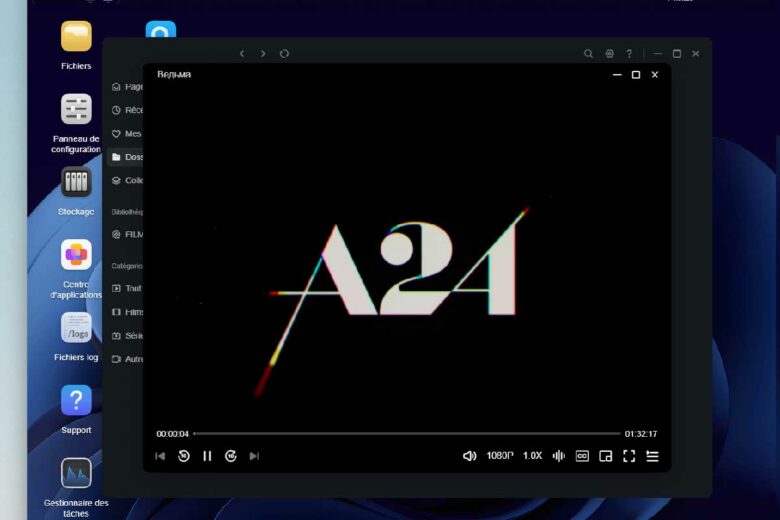Viewport: 780px width, 520px height.
Task: Toggle CC subtitles in the player
Action: (582, 456)
